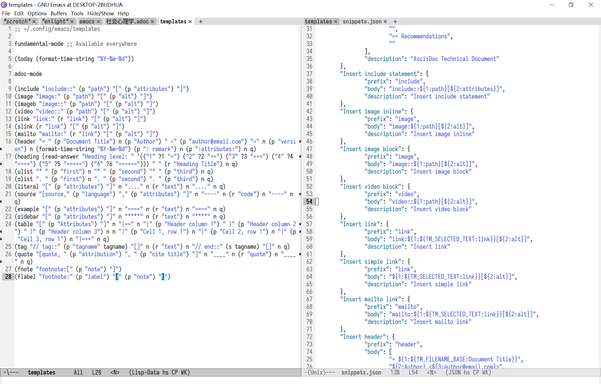
Task: Click the L28 line indicator in mode line
Action: (x=97, y=372)
